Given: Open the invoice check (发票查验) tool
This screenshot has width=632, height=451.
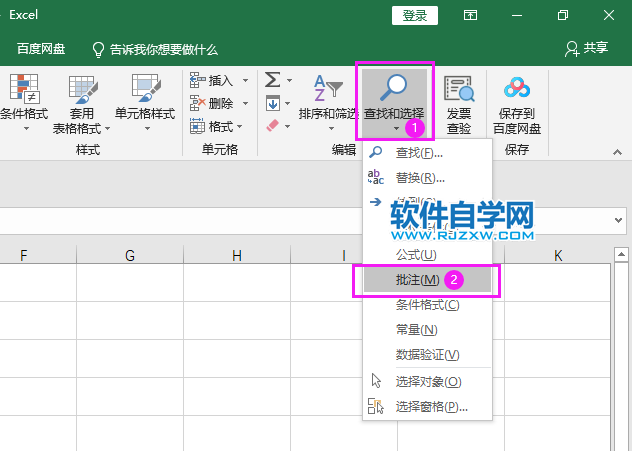Looking at the screenshot, I should point(458,104).
